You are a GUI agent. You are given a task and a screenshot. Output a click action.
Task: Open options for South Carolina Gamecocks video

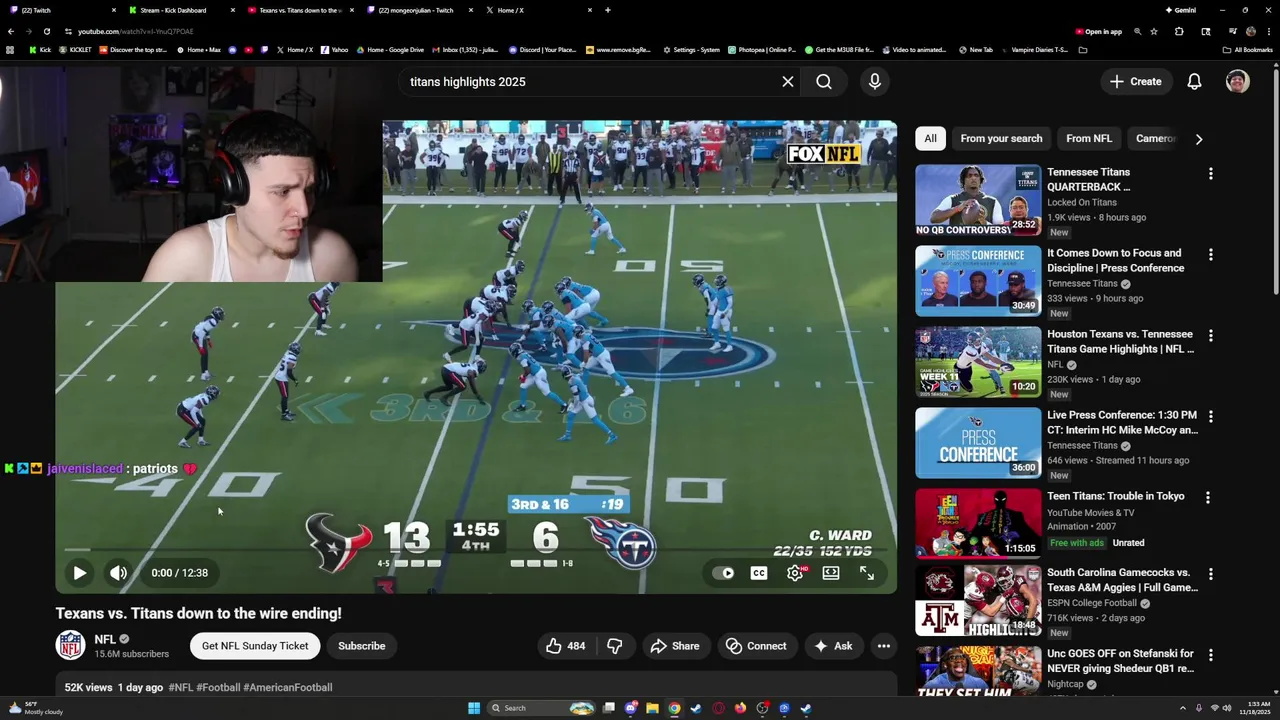[1211, 575]
